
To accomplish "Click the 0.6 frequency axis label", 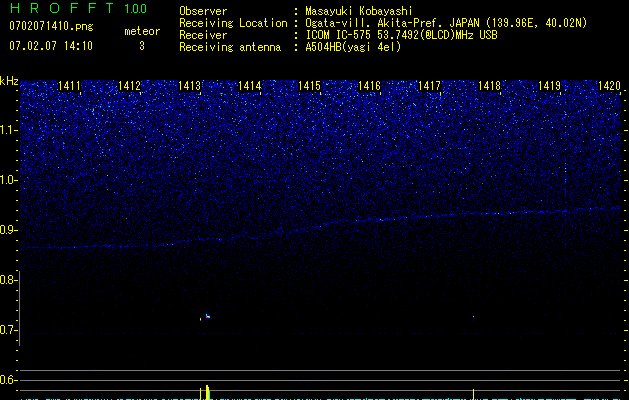I will pyautogui.click(x=9, y=380).
